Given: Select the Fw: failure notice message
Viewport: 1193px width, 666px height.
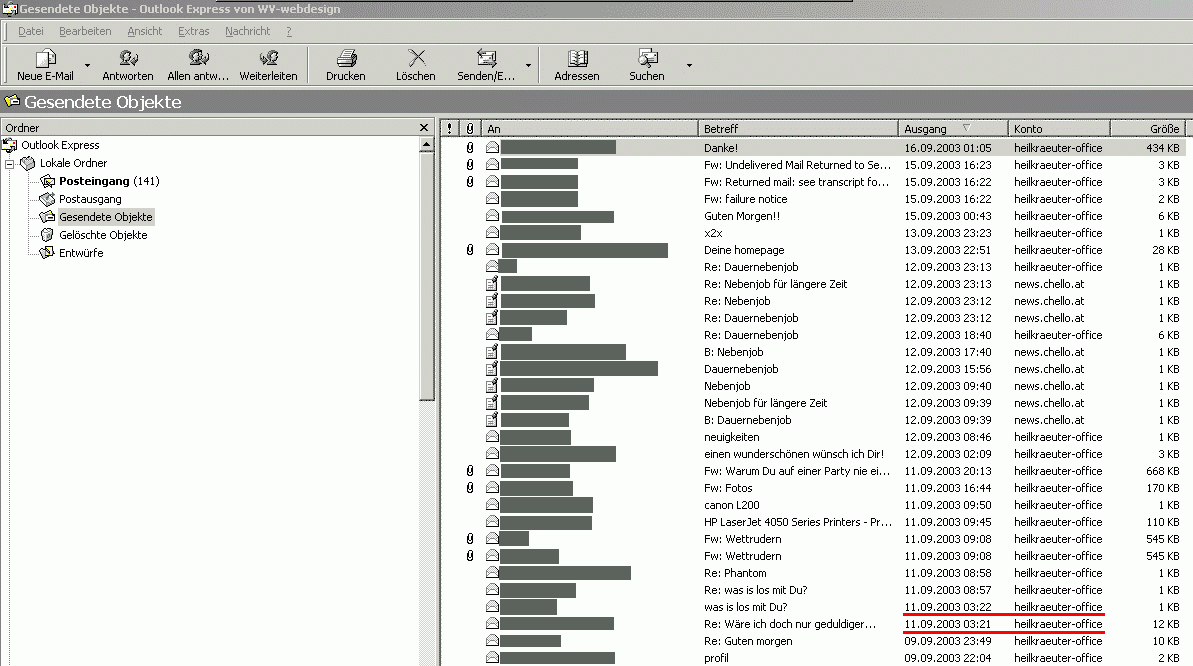Looking at the screenshot, I should tap(813, 199).
